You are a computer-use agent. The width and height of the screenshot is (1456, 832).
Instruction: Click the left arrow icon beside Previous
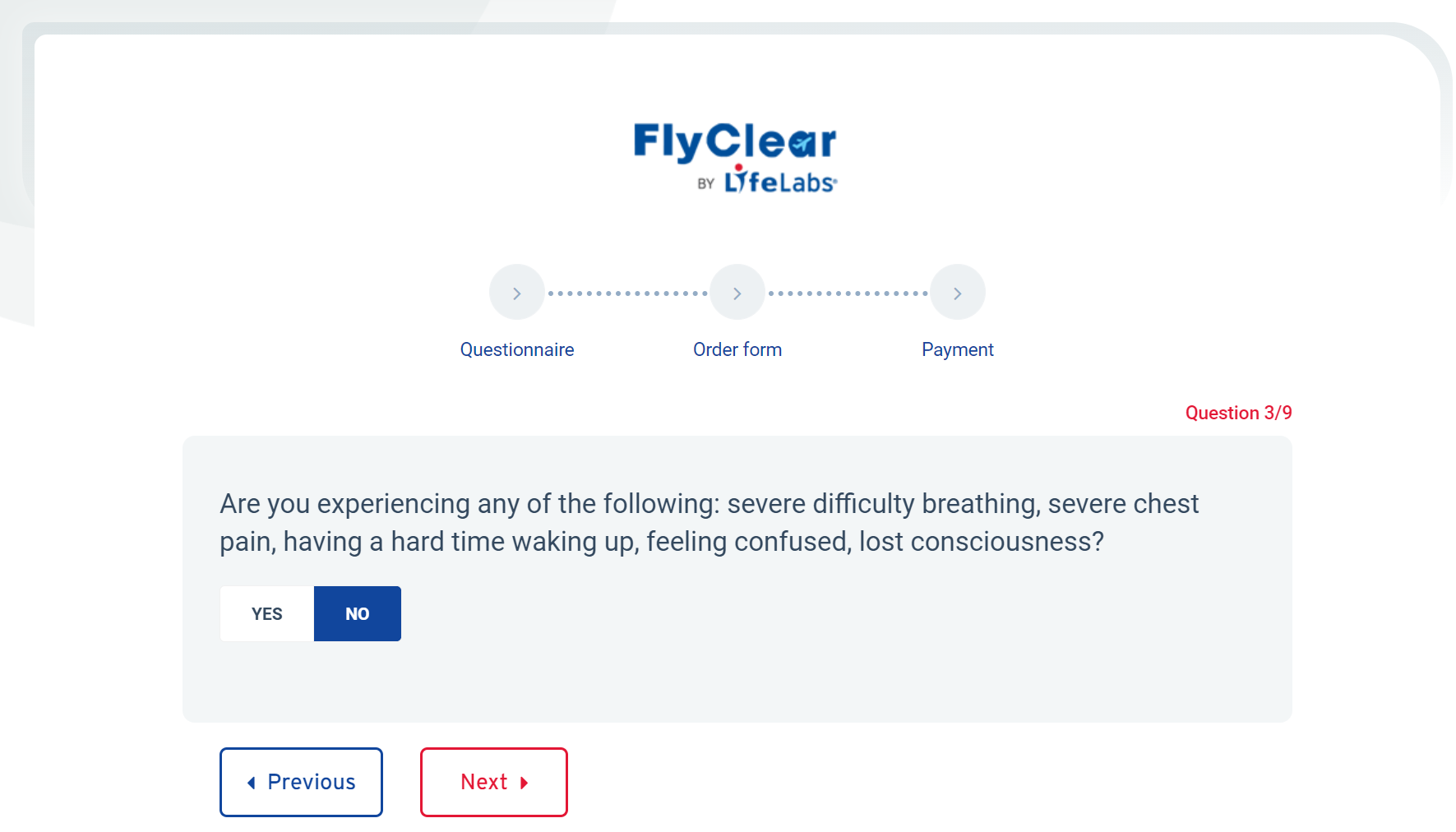click(252, 783)
